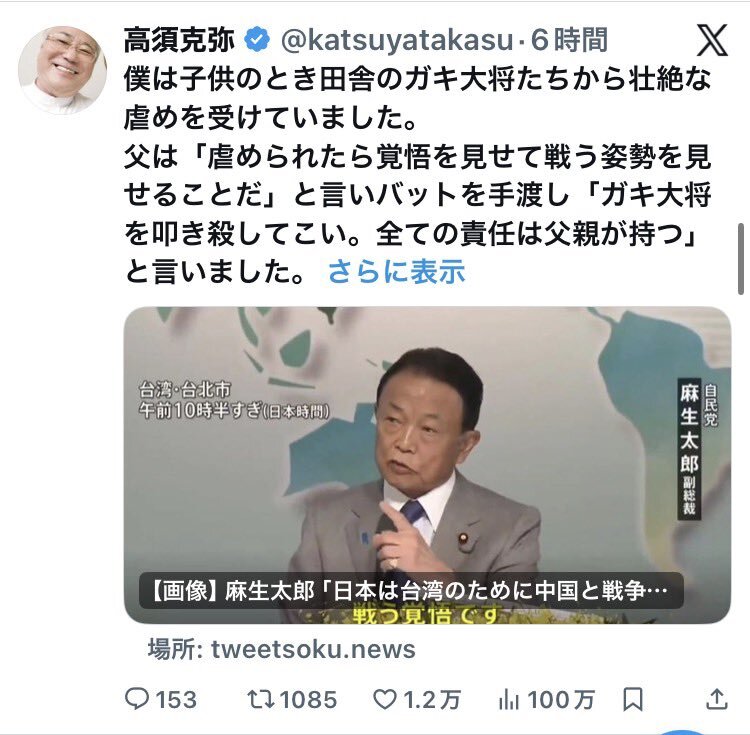Click the 1085 repost count
Viewport: 750px width, 735px height.
point(308,700)
